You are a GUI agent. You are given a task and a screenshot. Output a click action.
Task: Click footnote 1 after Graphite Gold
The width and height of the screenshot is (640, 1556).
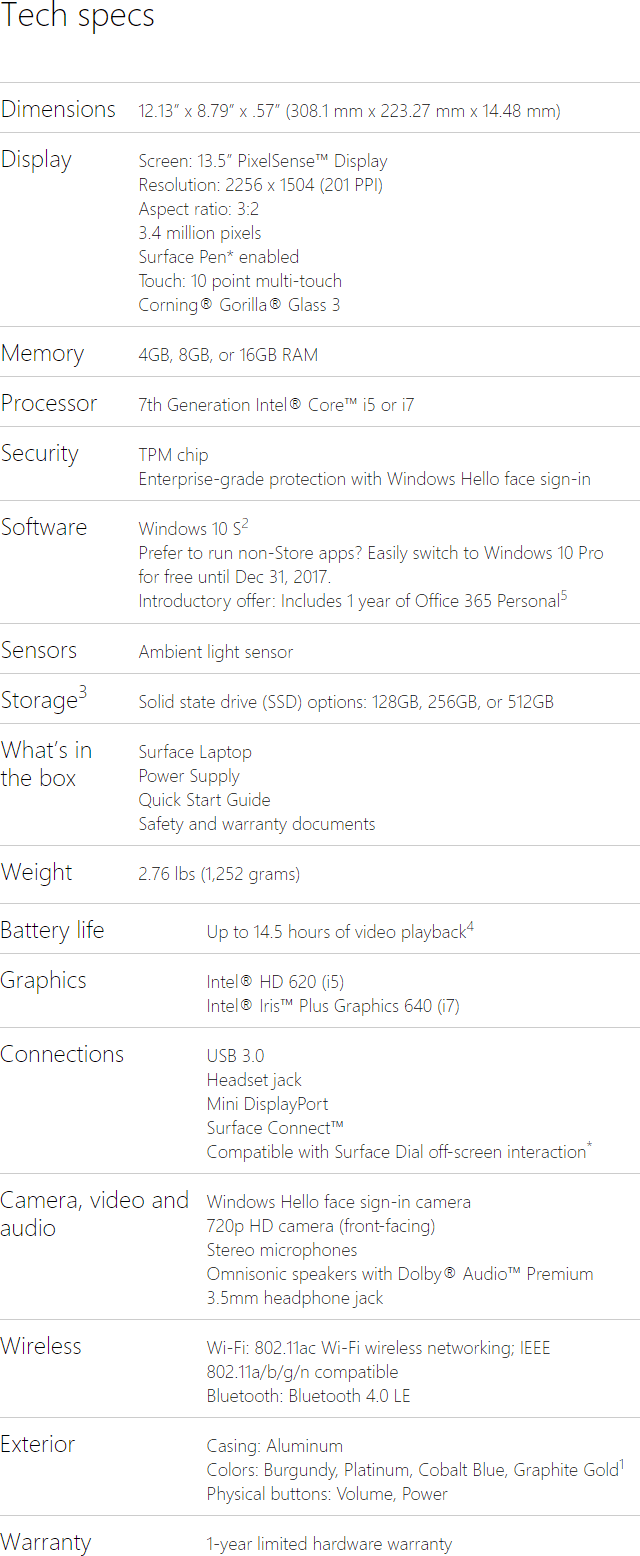coord(621,1465)
